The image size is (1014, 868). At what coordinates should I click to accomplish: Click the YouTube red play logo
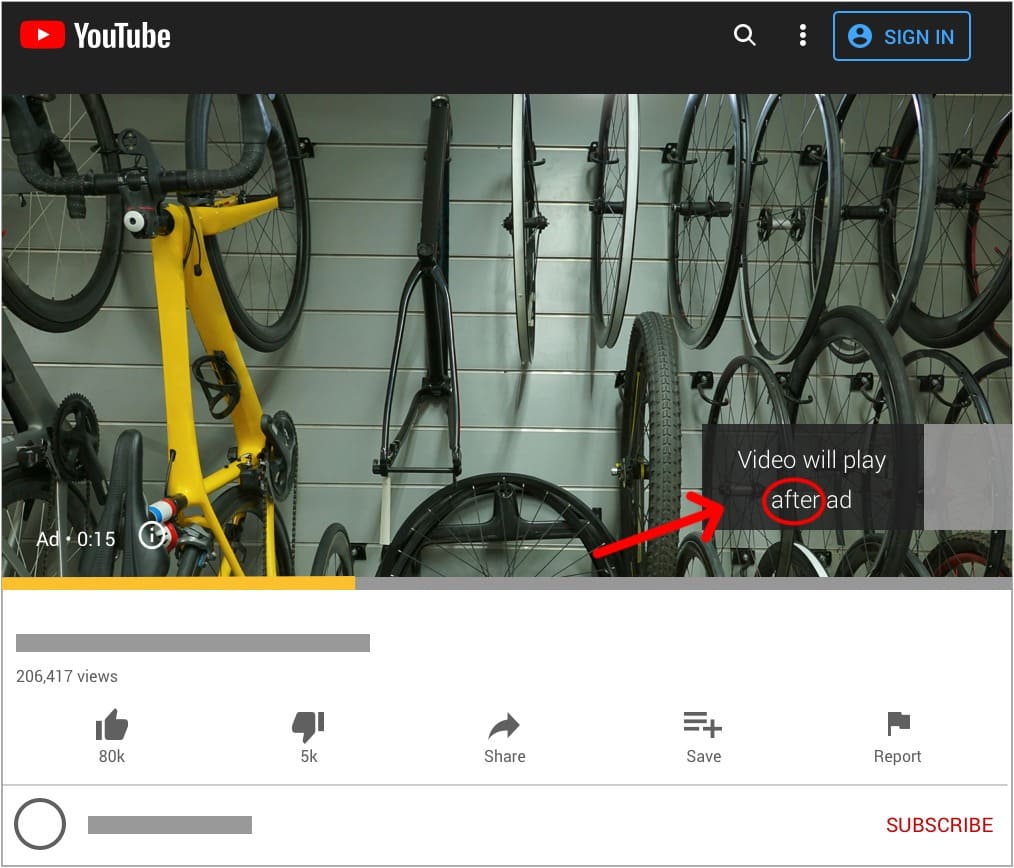point(42,36)
